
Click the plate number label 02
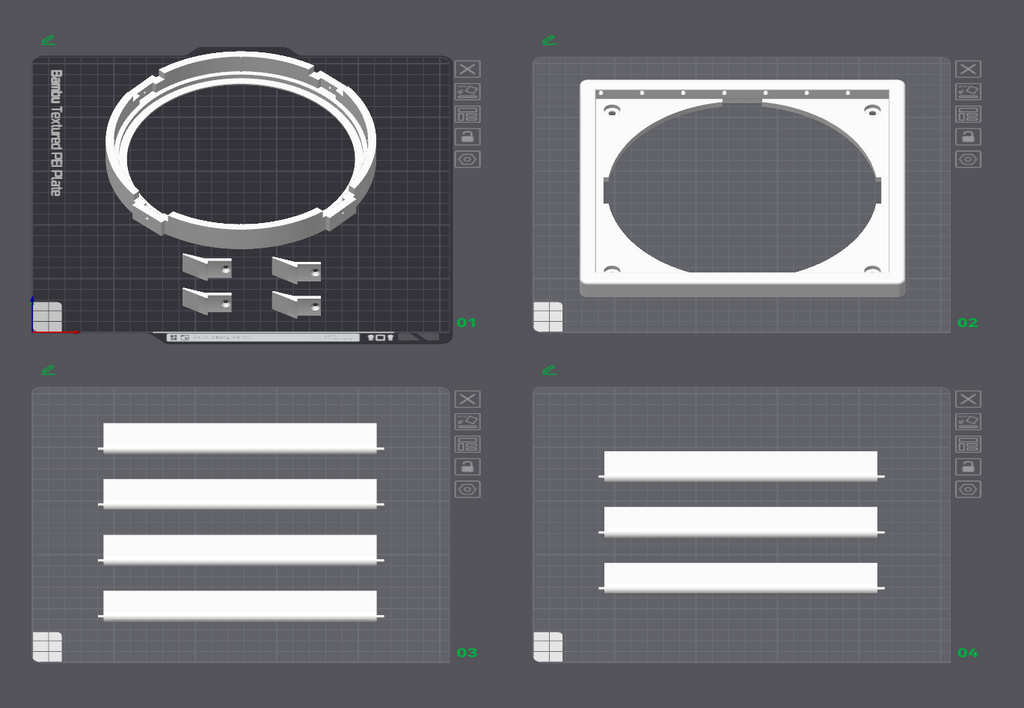tap(967, 323)
